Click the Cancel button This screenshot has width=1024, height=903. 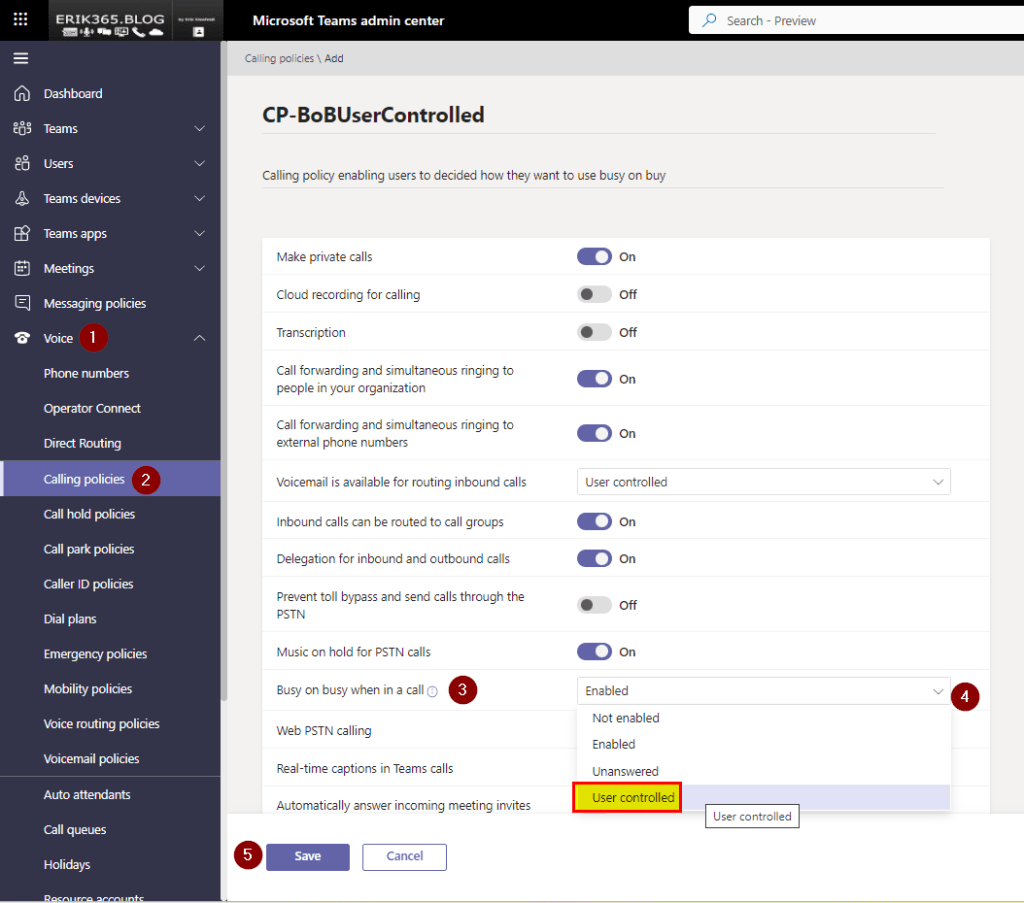coord(404,857)
